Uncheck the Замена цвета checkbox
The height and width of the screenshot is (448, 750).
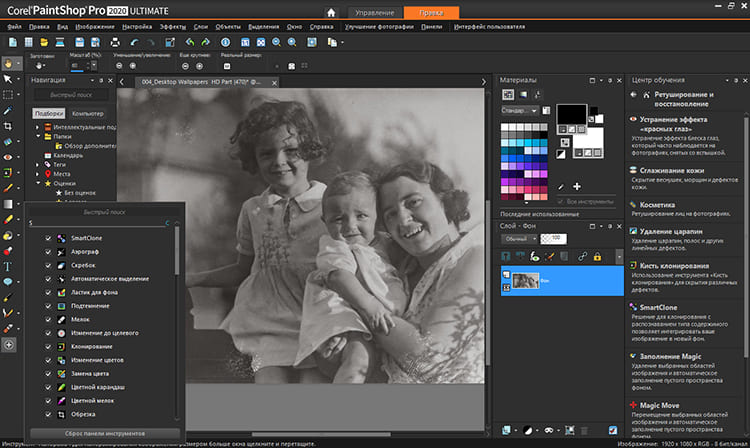click(48, 374)
